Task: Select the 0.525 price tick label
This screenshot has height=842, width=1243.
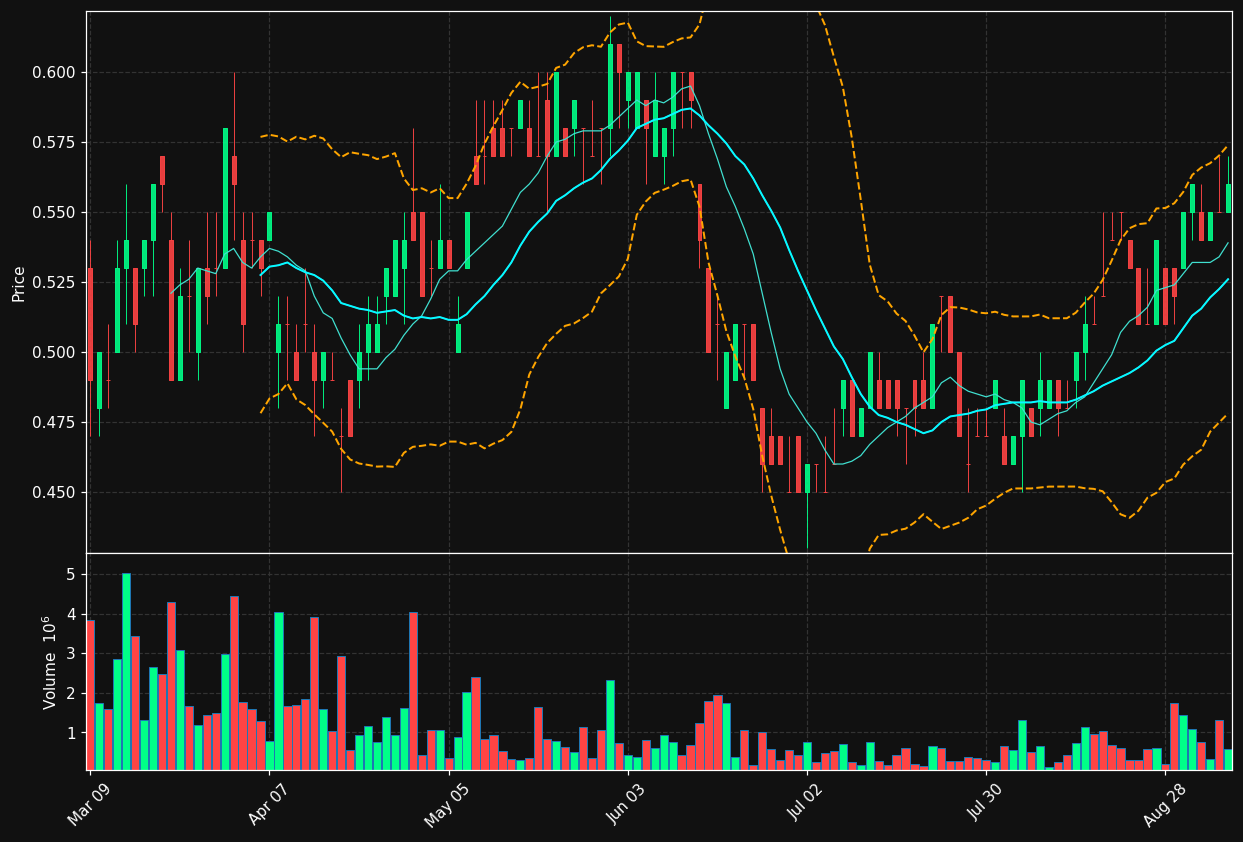Action: [54, 282]
